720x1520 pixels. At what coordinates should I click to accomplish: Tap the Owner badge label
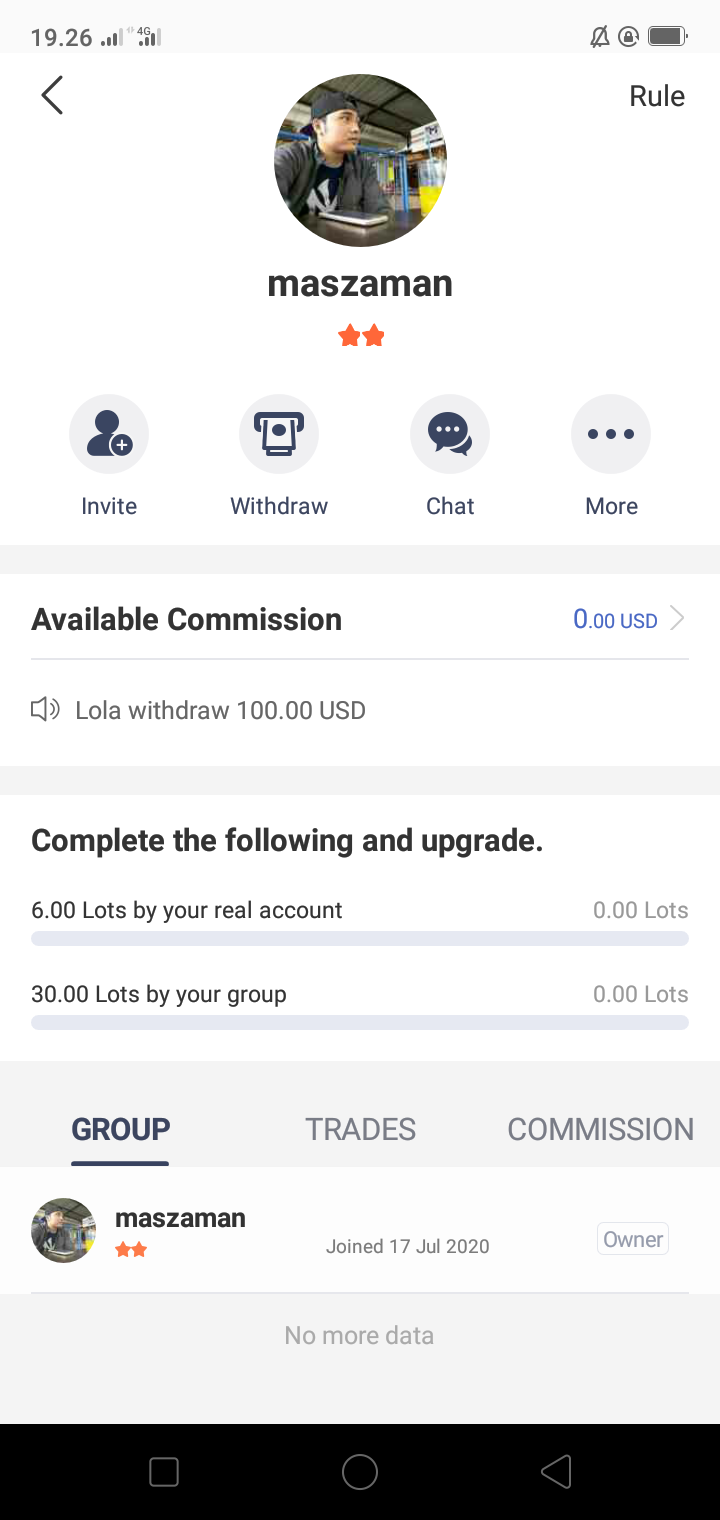pyautogui.click(x=633, y=1239)
